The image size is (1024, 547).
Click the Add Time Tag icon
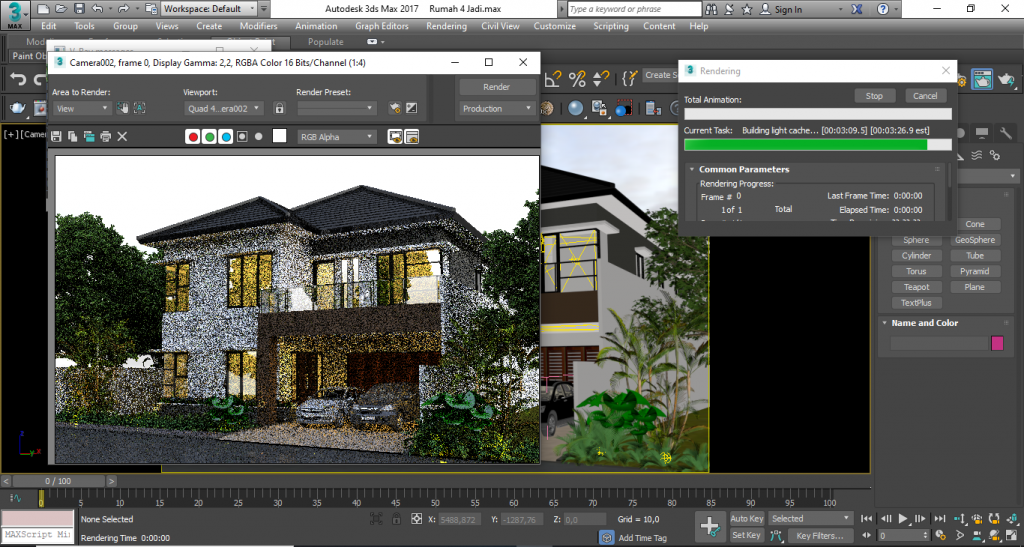point(607,538)
